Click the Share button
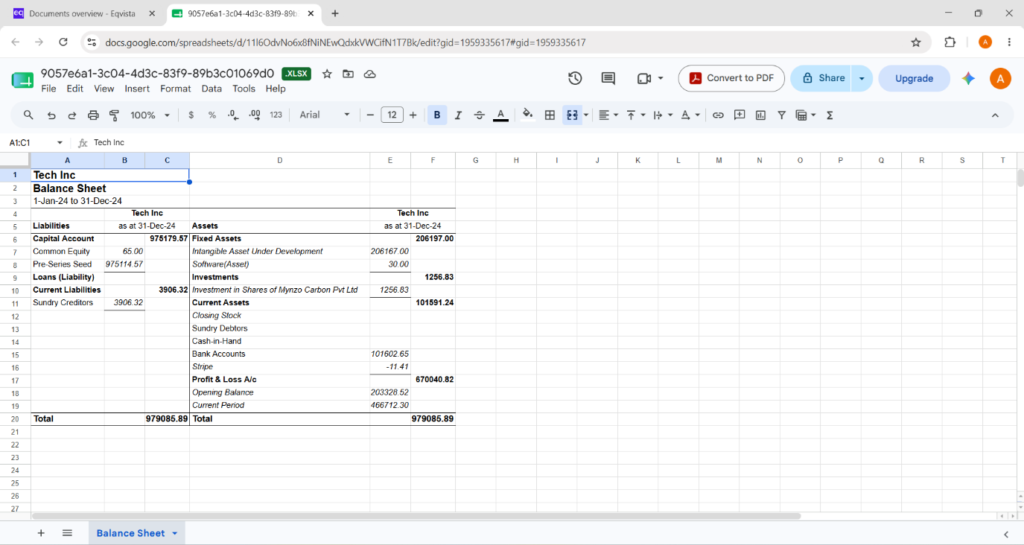Screen dimensions: 1024x545 [x=822, y=78]
